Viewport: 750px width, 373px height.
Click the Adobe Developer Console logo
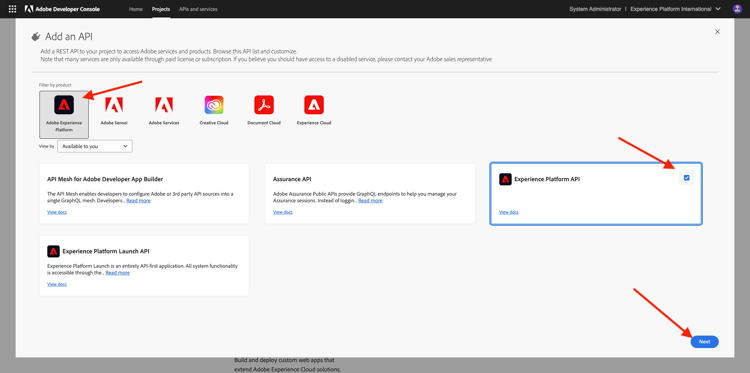[63, 9]
